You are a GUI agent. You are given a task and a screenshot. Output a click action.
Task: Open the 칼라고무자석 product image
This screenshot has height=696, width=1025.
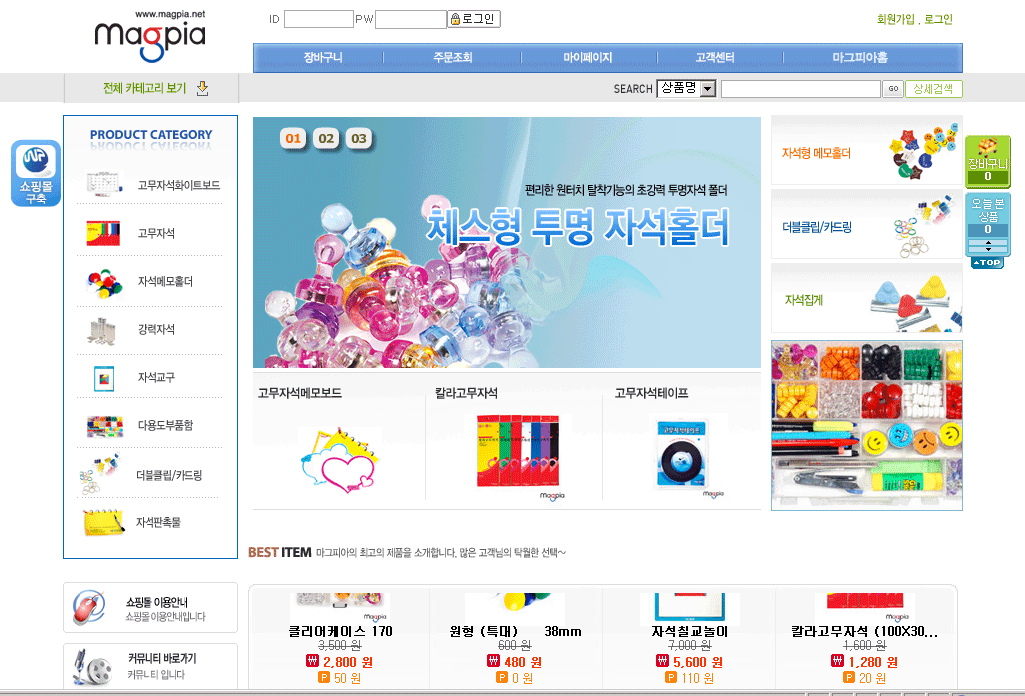tap(518, 453)
